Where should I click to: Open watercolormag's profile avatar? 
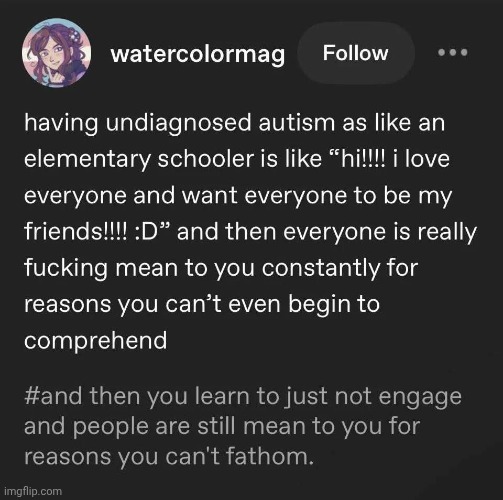(x=56, y=53)
